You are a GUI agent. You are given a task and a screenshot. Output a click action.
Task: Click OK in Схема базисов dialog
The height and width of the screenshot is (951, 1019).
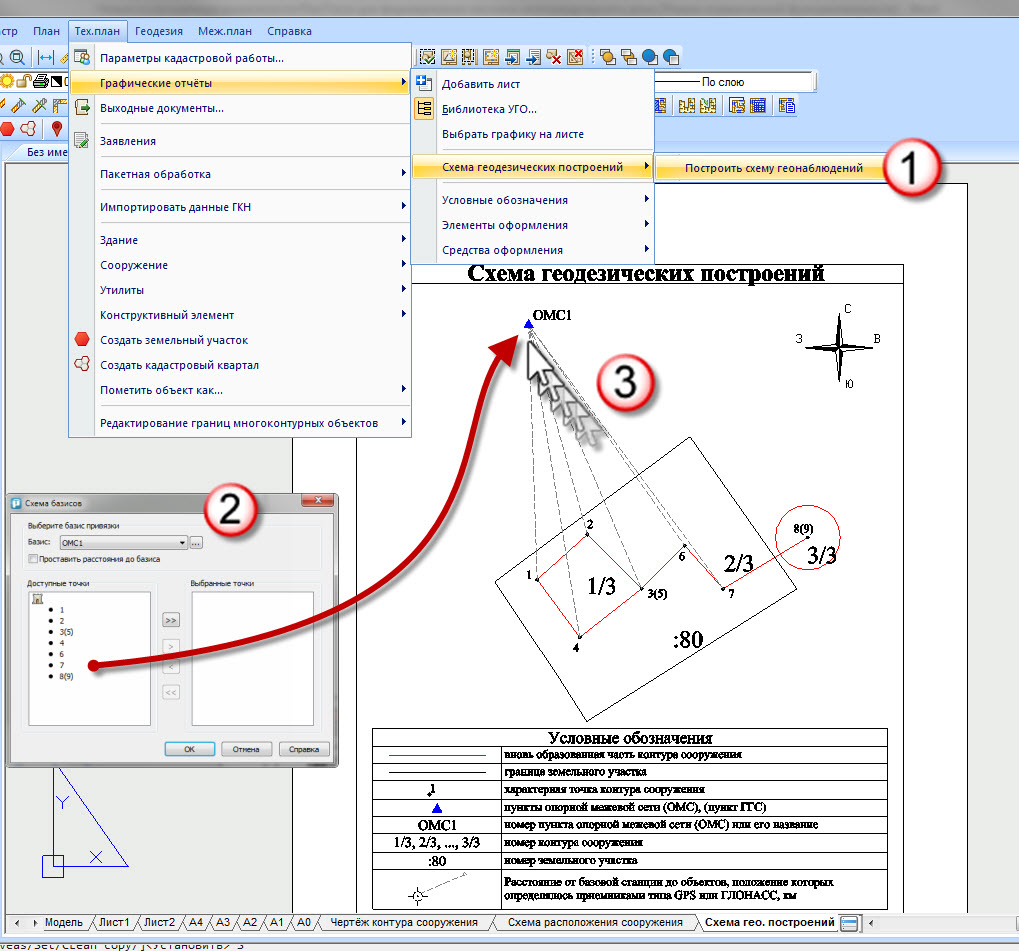click(190, 749)
